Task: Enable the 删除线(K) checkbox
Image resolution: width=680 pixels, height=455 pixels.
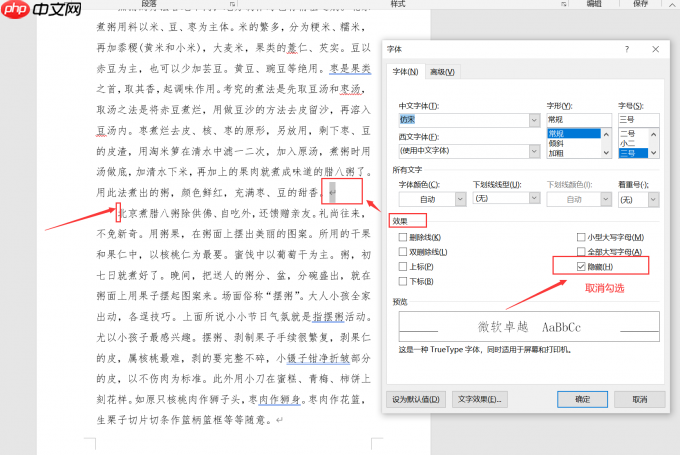Action: click(x=403, y=237)
